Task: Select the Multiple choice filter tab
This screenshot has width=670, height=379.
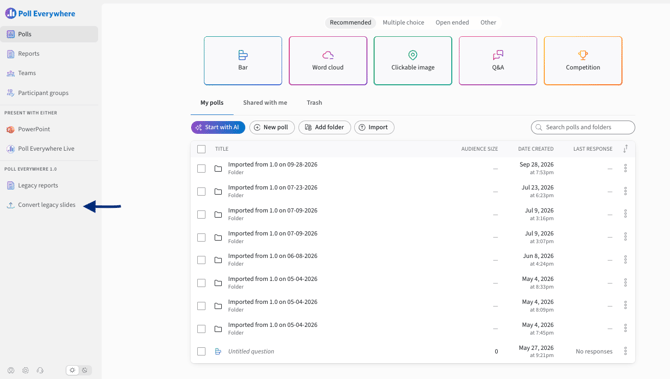Action: coord(403,22)
